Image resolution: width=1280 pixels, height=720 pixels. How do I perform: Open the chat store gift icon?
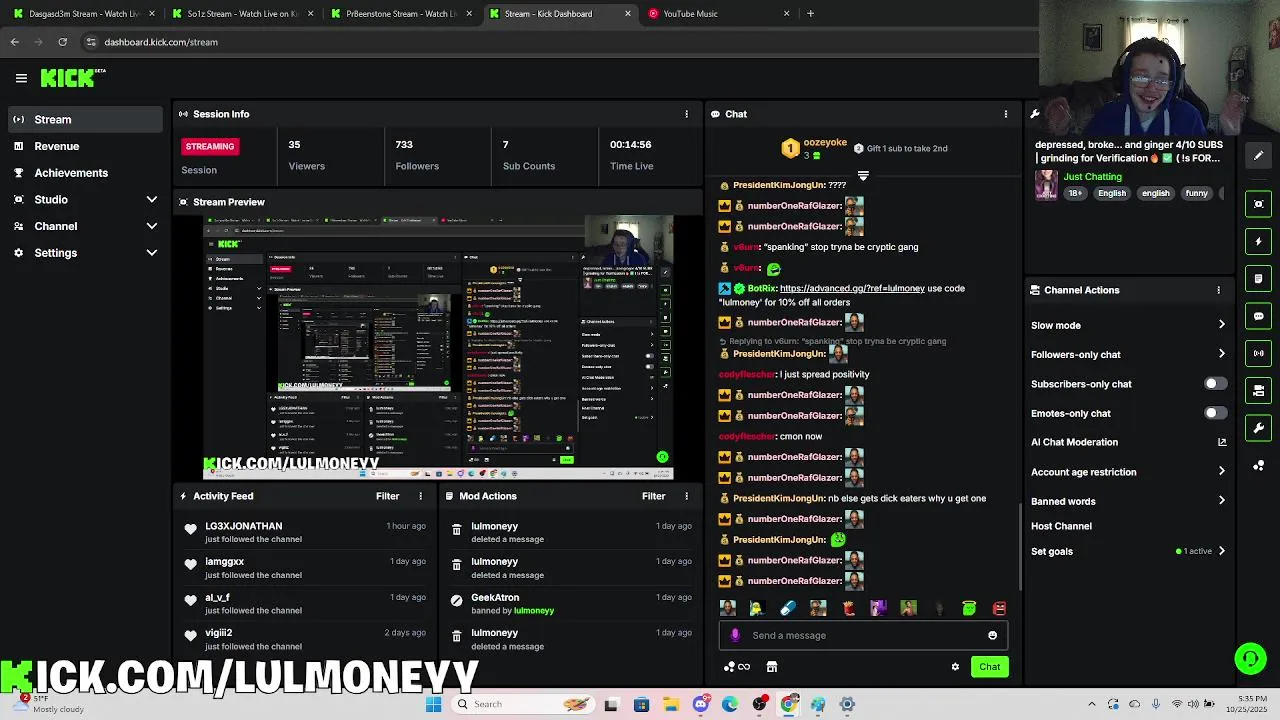tap(771, 667)
